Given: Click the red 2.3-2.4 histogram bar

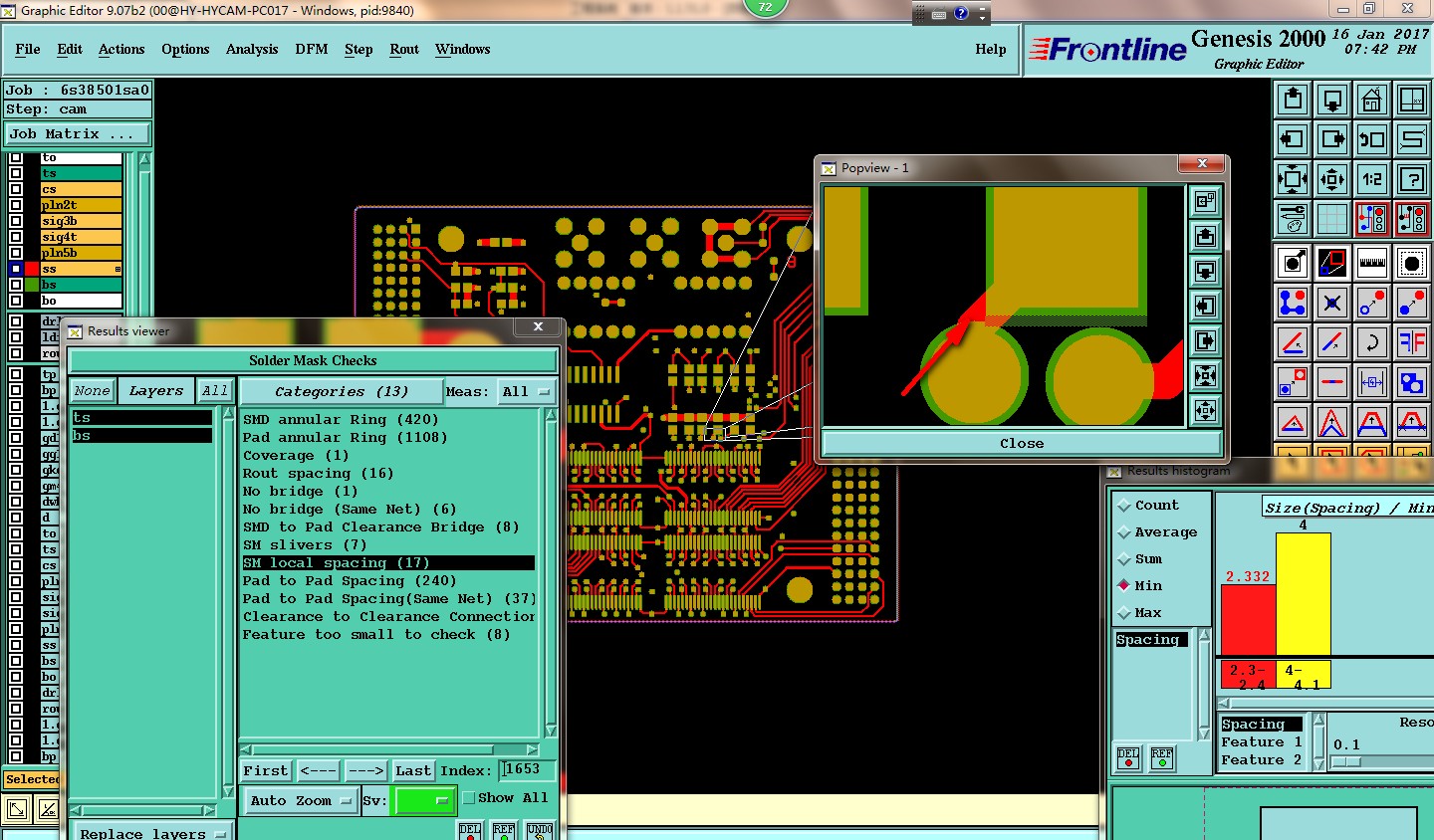Looking at the screenshot, I should (1249, 619).
